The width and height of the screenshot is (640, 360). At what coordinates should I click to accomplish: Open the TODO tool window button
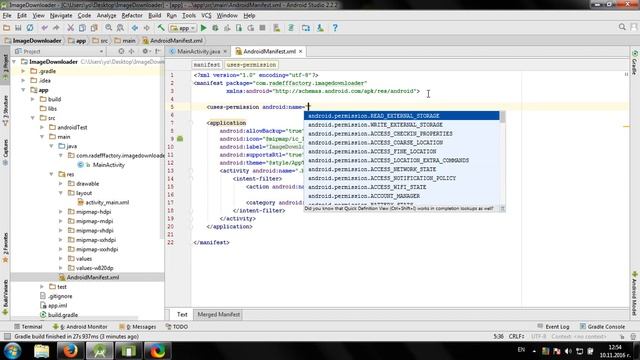[177, 327]
